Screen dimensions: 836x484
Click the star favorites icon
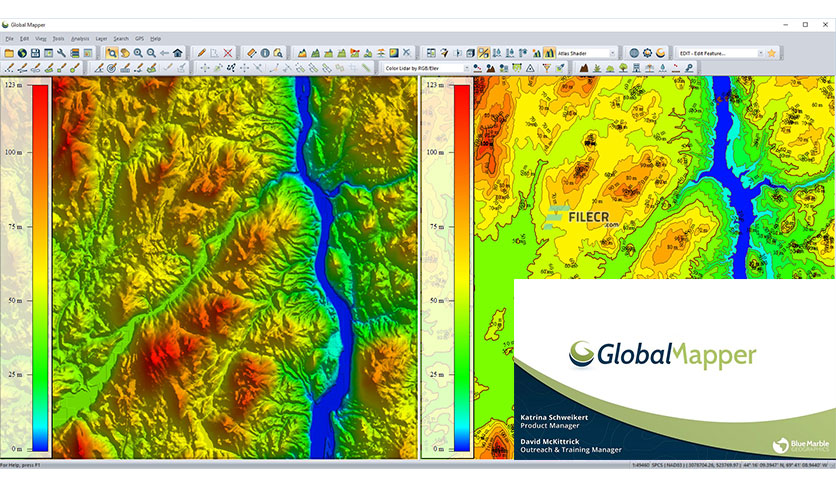pyautogui.click(x=771, y=52)
